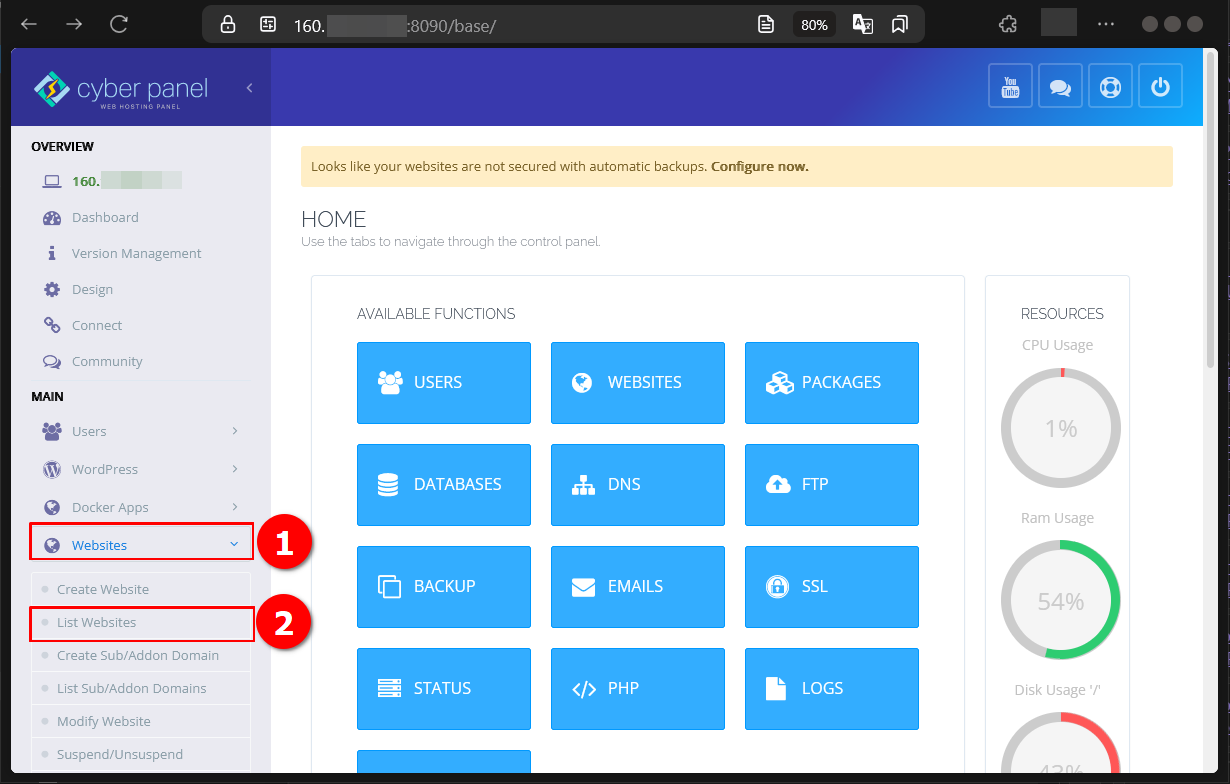The image size is (1230, 784).
Task: Click the Ram Usage 54% gauge
Action: pos(1061,601)
